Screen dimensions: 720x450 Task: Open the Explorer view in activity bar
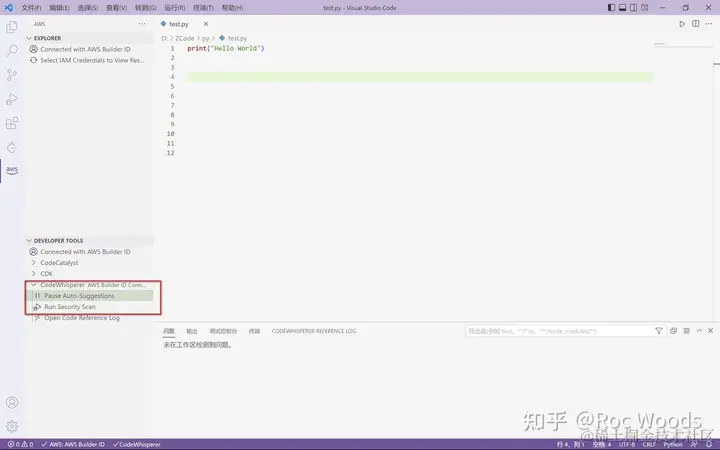(12, 27)
